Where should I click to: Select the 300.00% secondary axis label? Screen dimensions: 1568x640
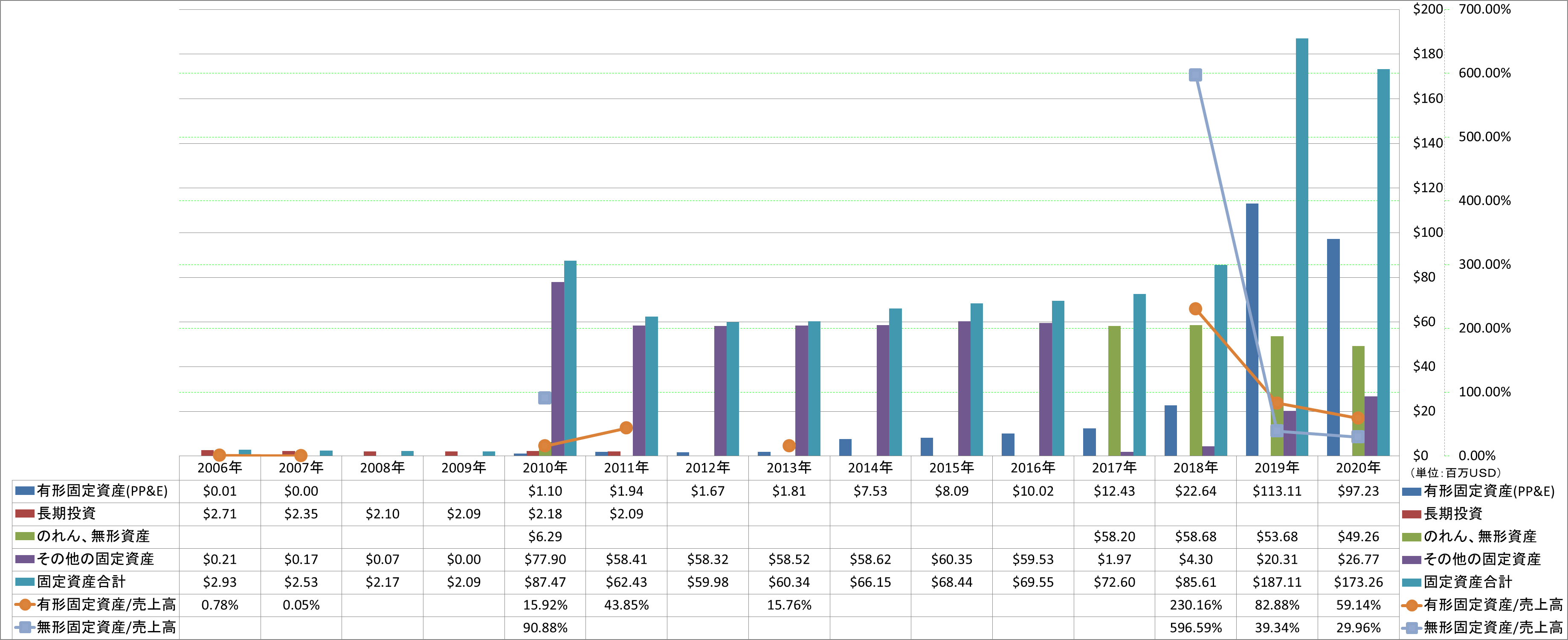1484,264
